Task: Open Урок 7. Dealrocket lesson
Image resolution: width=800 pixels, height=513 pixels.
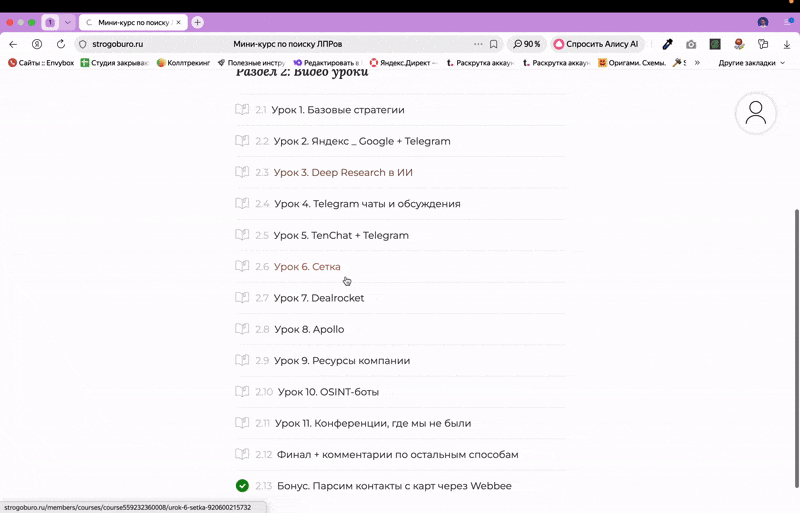Action: tap(319, 298)
